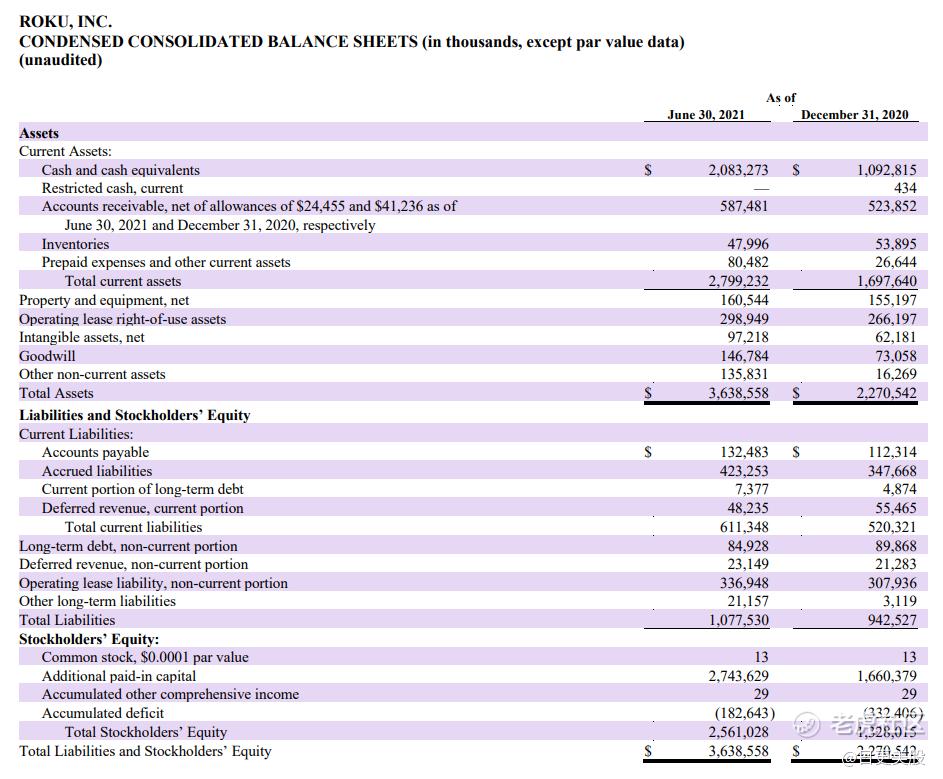Select the 'Goodwill' row label
Screen dimensions: 943x779
coord(48,356)
